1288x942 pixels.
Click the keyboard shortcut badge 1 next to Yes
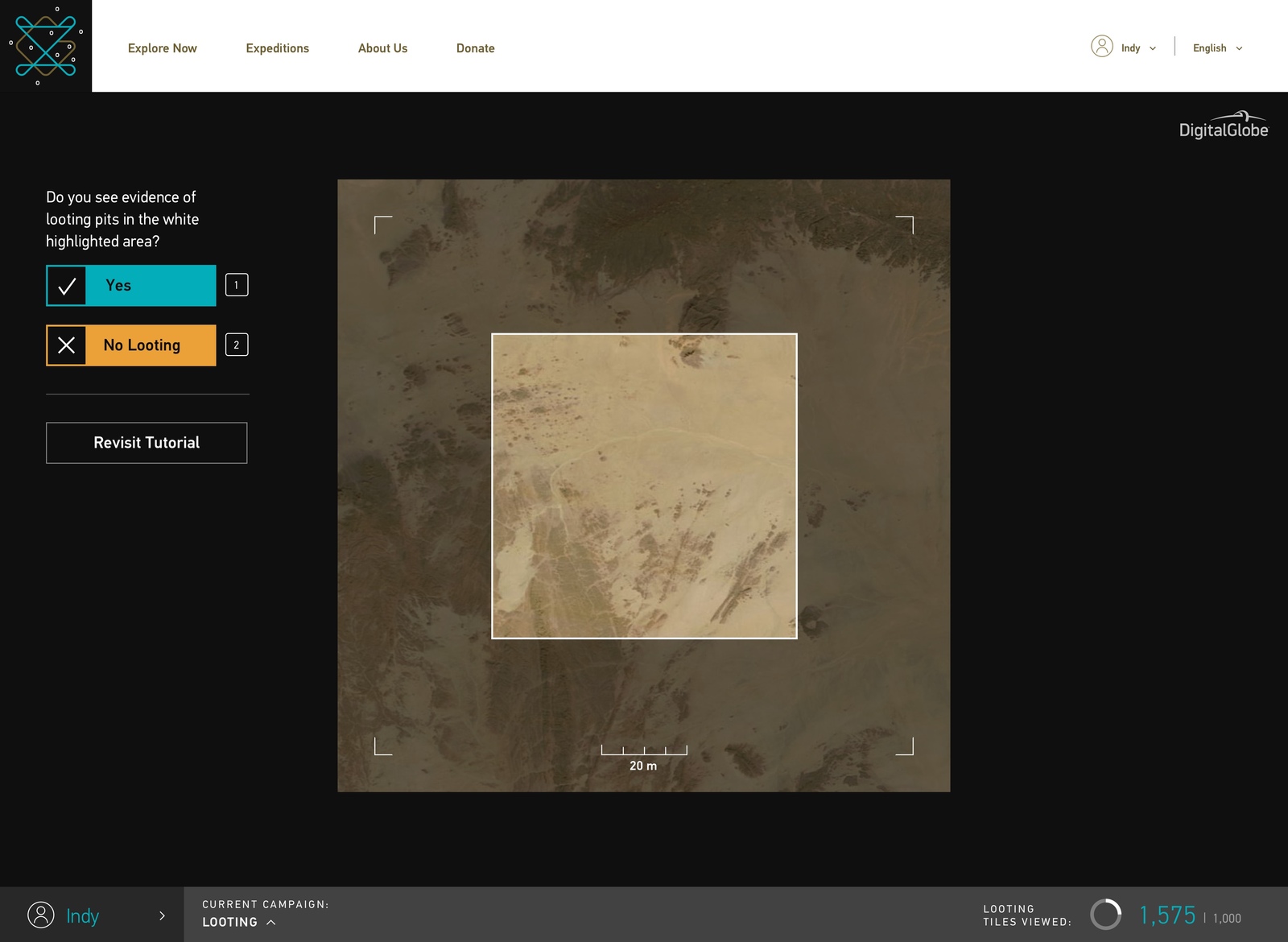[236, 284]
